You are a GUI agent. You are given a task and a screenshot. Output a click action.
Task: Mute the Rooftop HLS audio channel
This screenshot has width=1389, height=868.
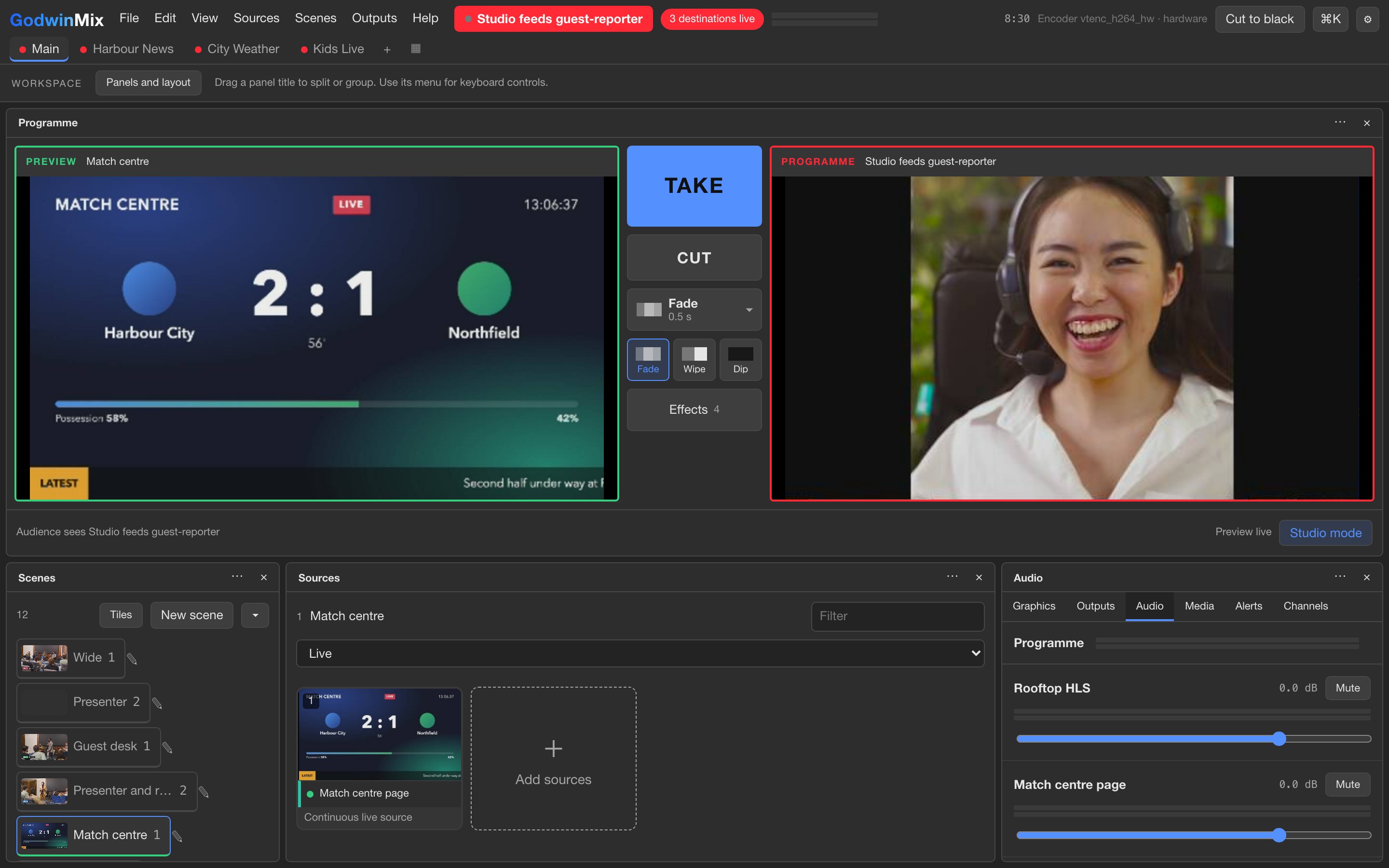[1347, 688]
